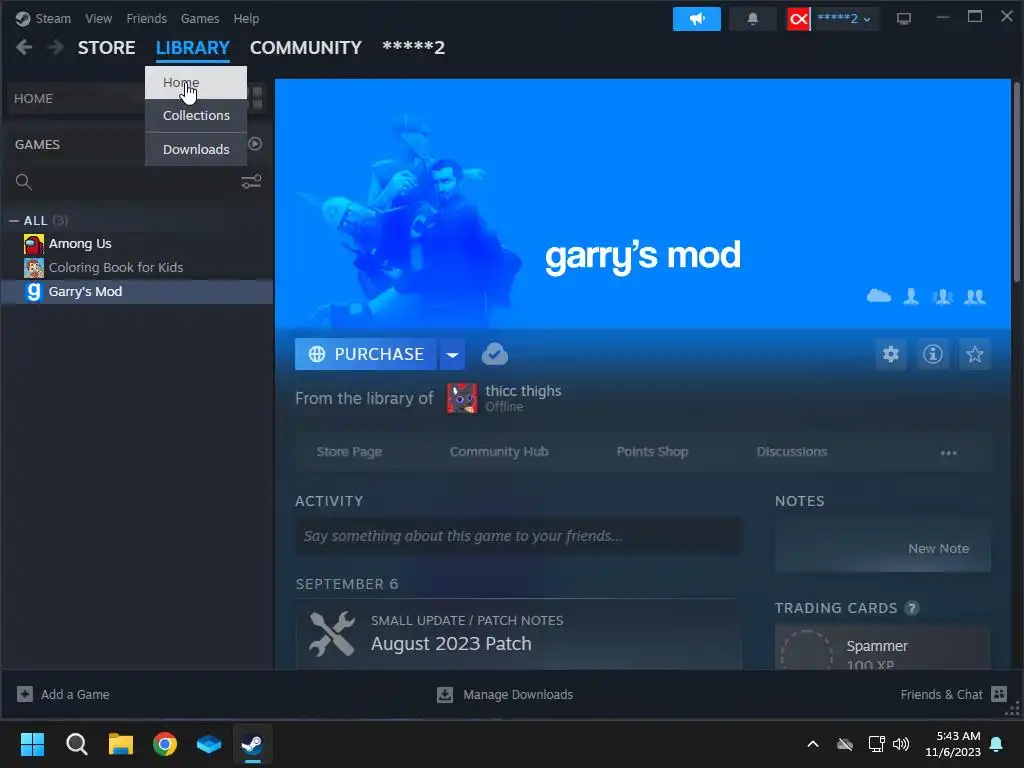This screenshot has height=768, width=1024.
Task: Select Collections in Library dropdown
Action: 196,116
